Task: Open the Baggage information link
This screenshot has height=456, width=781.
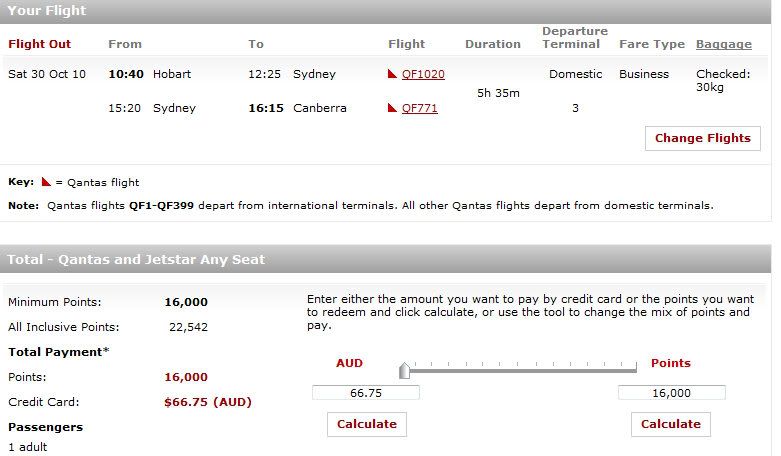Action: (724, 44)
